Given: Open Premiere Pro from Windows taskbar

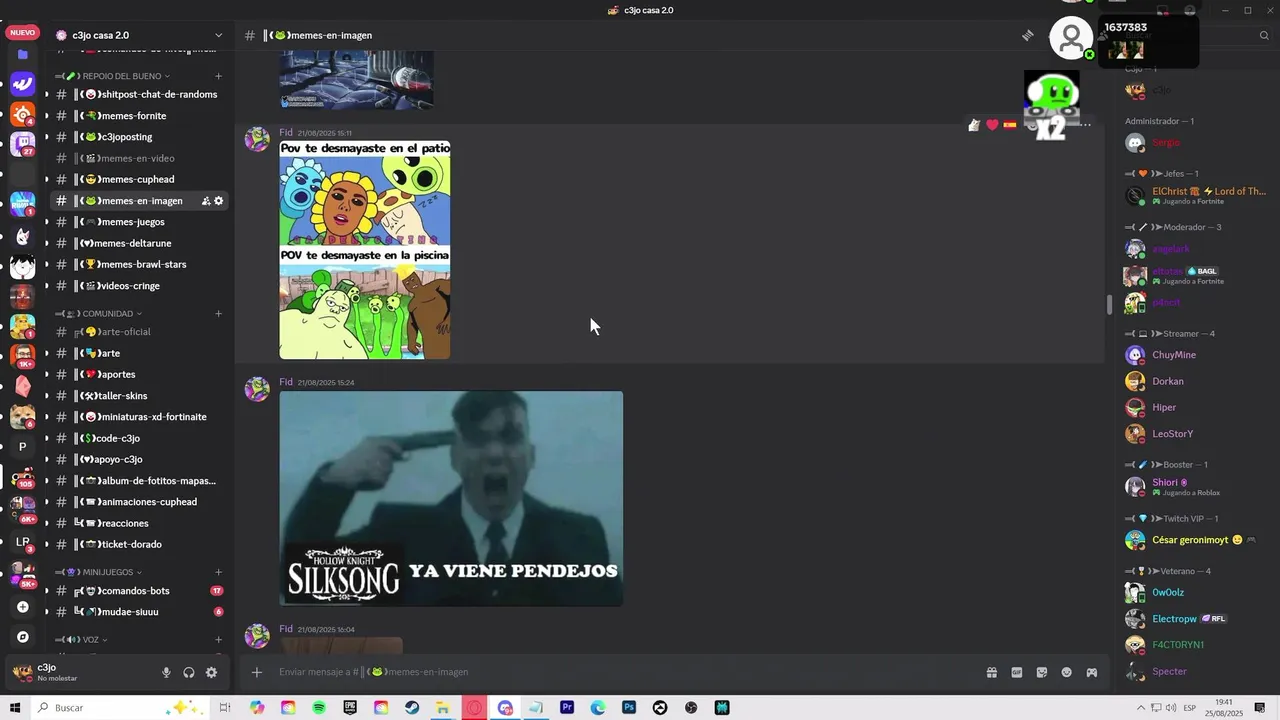Looking at the screenshot, I should tap(567, 708).
